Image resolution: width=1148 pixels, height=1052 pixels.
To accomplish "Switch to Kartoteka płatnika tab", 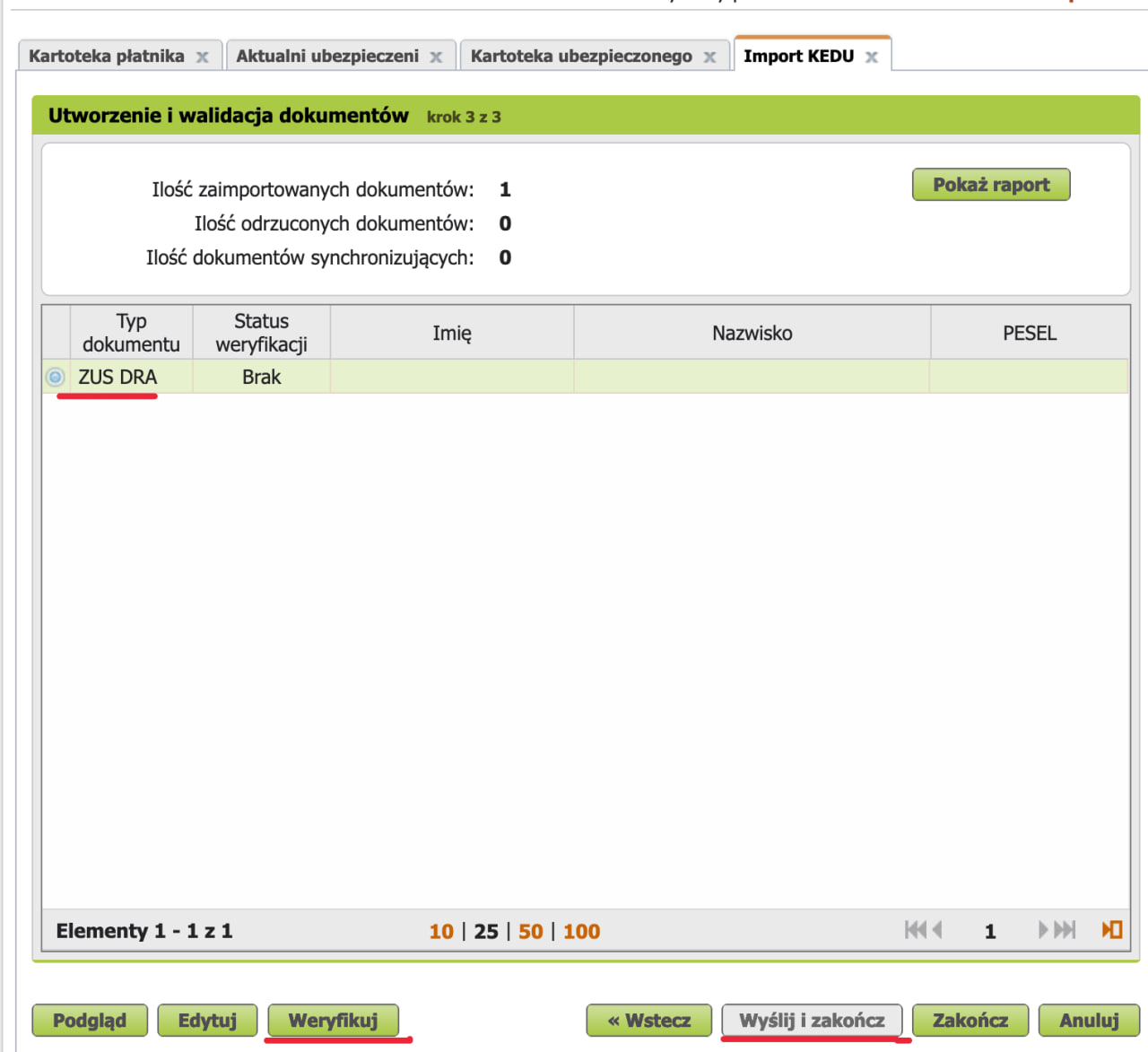I will click(x=106, y=57).
